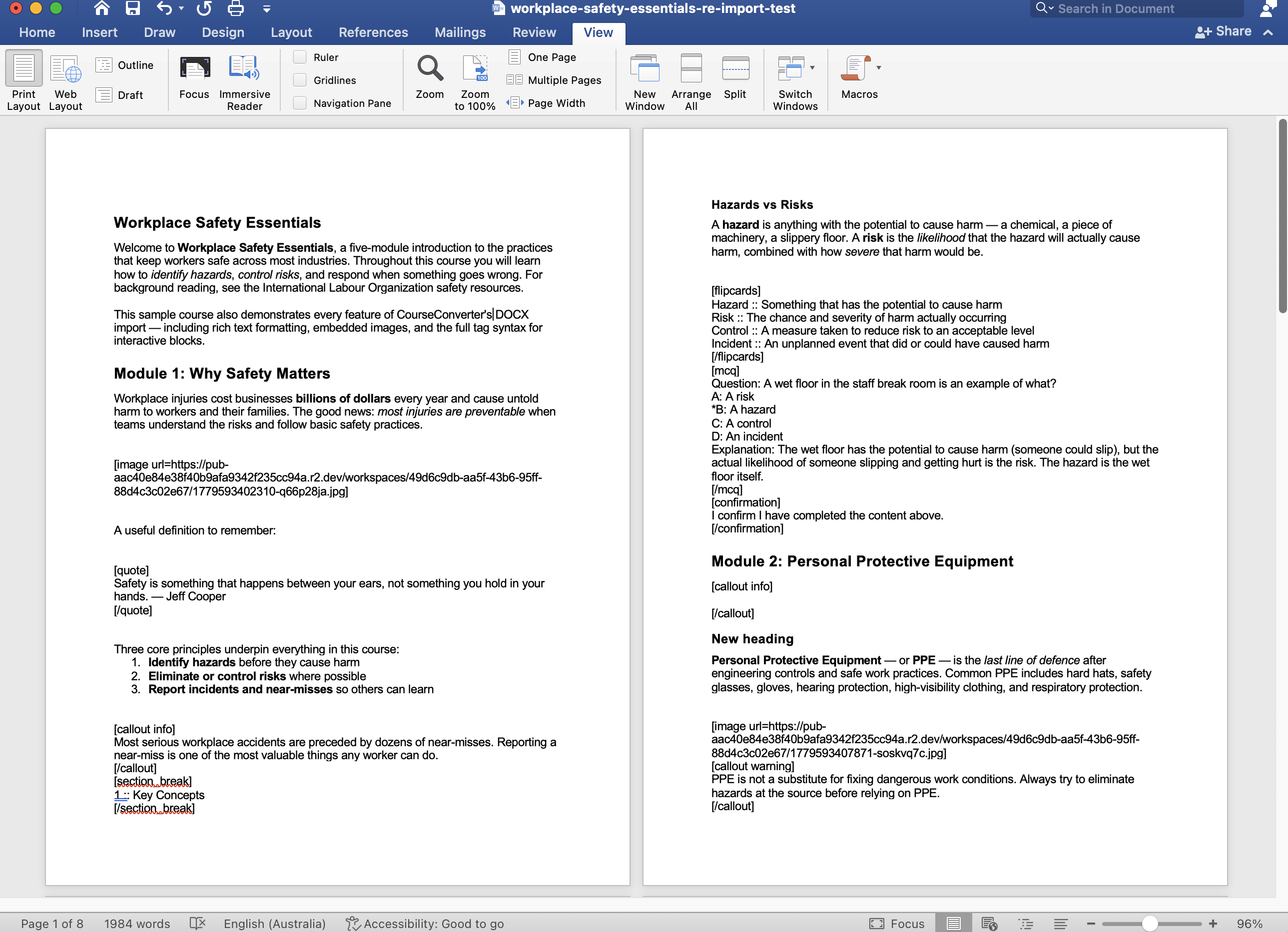The width and height of the screenshot is (1288, 932).
Task: Redo the last action
Action: (x=204, y=8)
